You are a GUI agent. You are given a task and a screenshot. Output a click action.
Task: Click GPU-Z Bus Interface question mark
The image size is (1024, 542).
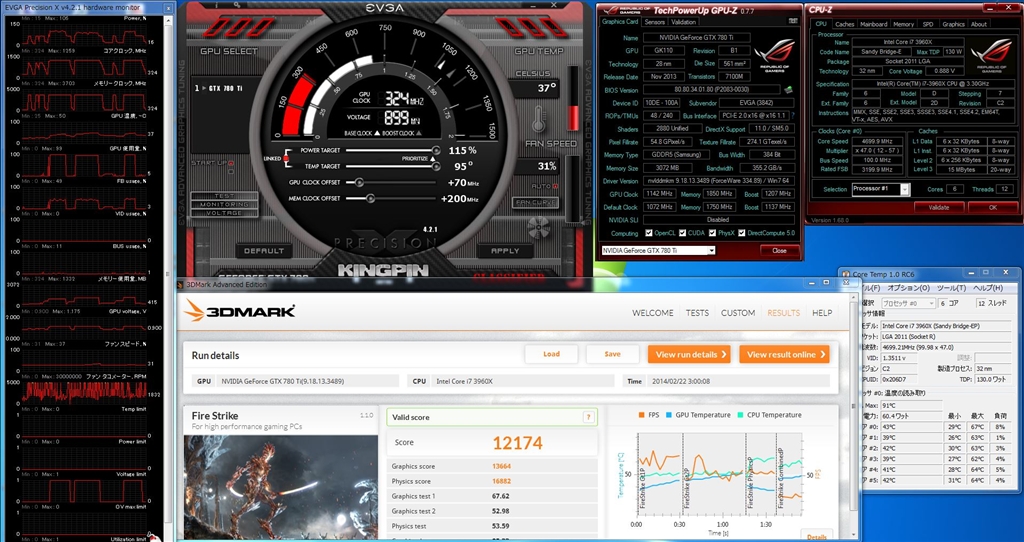click(x=793, y=116)
